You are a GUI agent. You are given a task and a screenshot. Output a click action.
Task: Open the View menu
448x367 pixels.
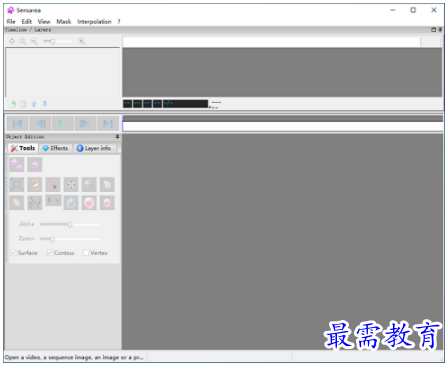click(44, 22)
